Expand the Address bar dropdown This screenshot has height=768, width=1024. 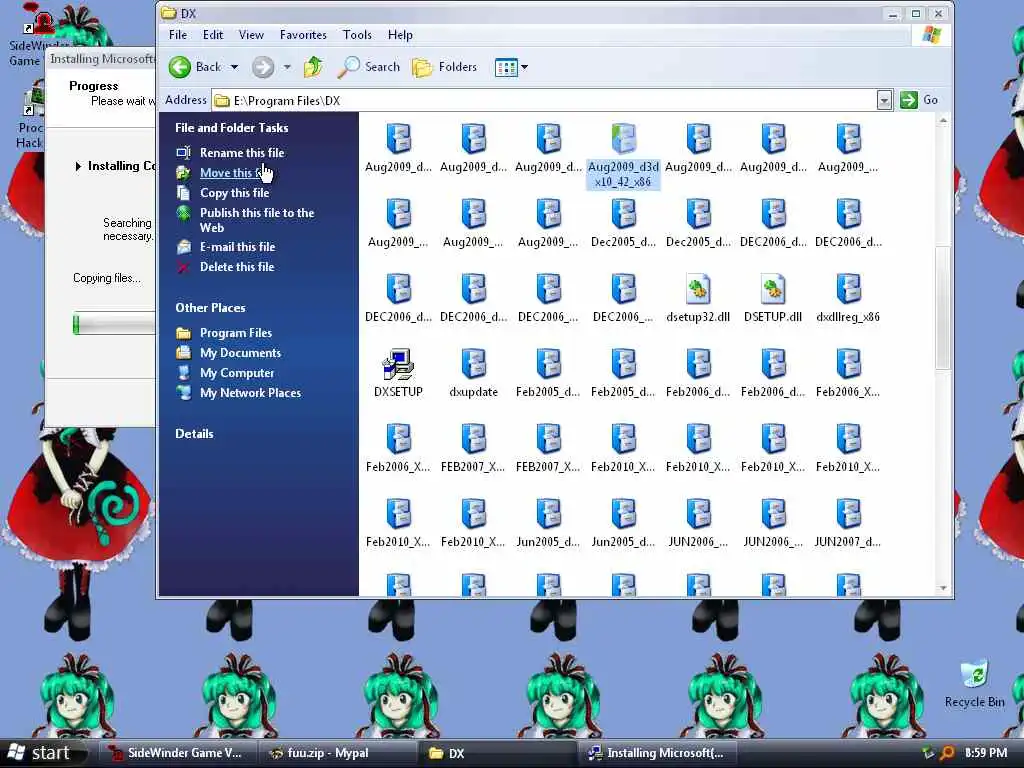click(x=884, y=100)
